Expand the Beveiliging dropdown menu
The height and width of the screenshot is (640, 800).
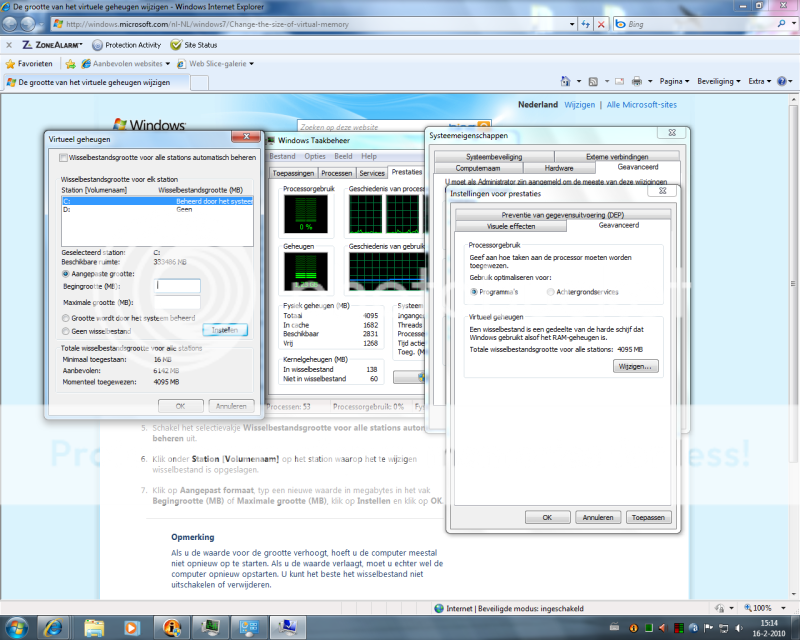click(x=719, y=81)
